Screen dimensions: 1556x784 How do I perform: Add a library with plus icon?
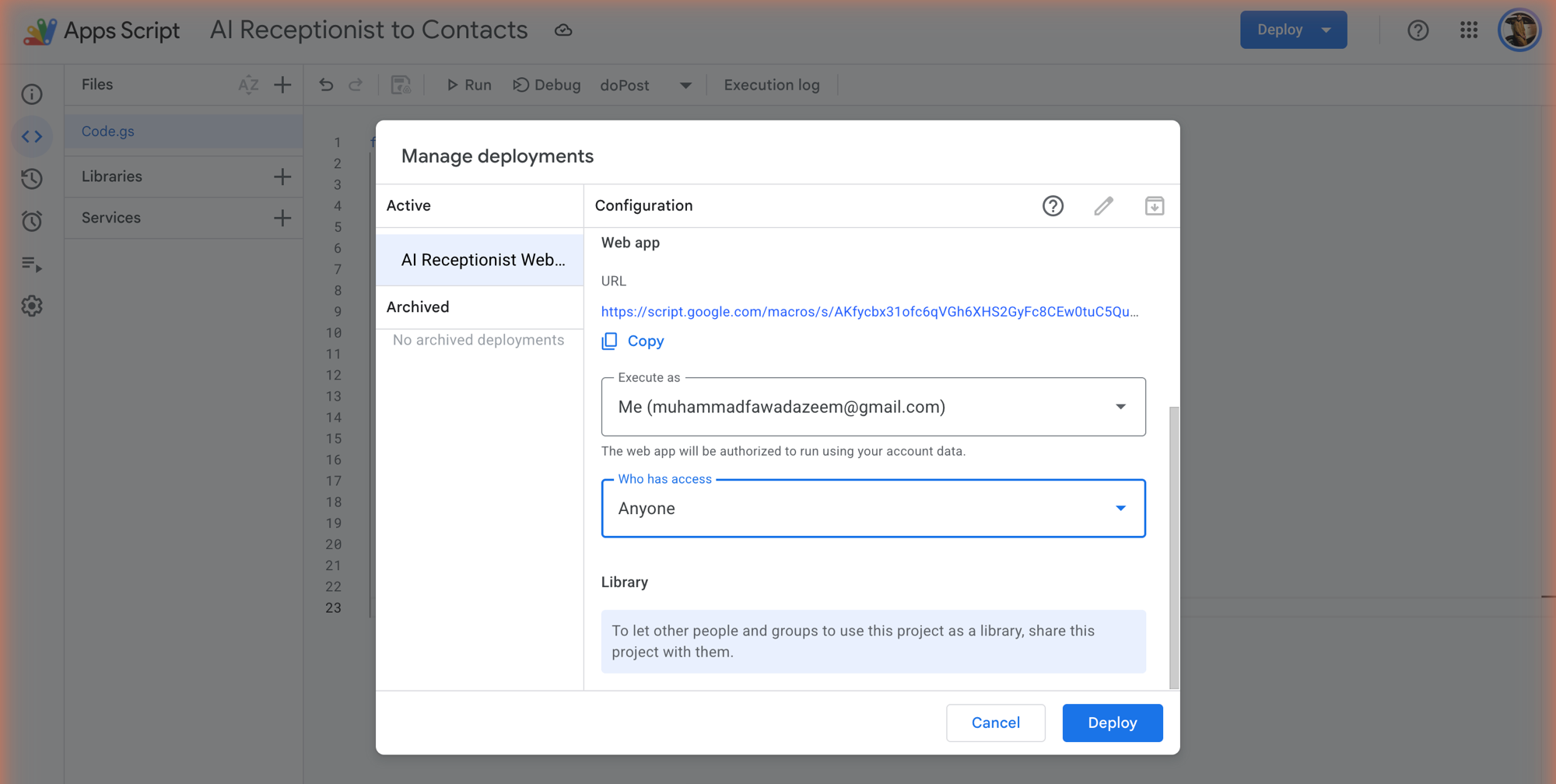coord(282,177)
